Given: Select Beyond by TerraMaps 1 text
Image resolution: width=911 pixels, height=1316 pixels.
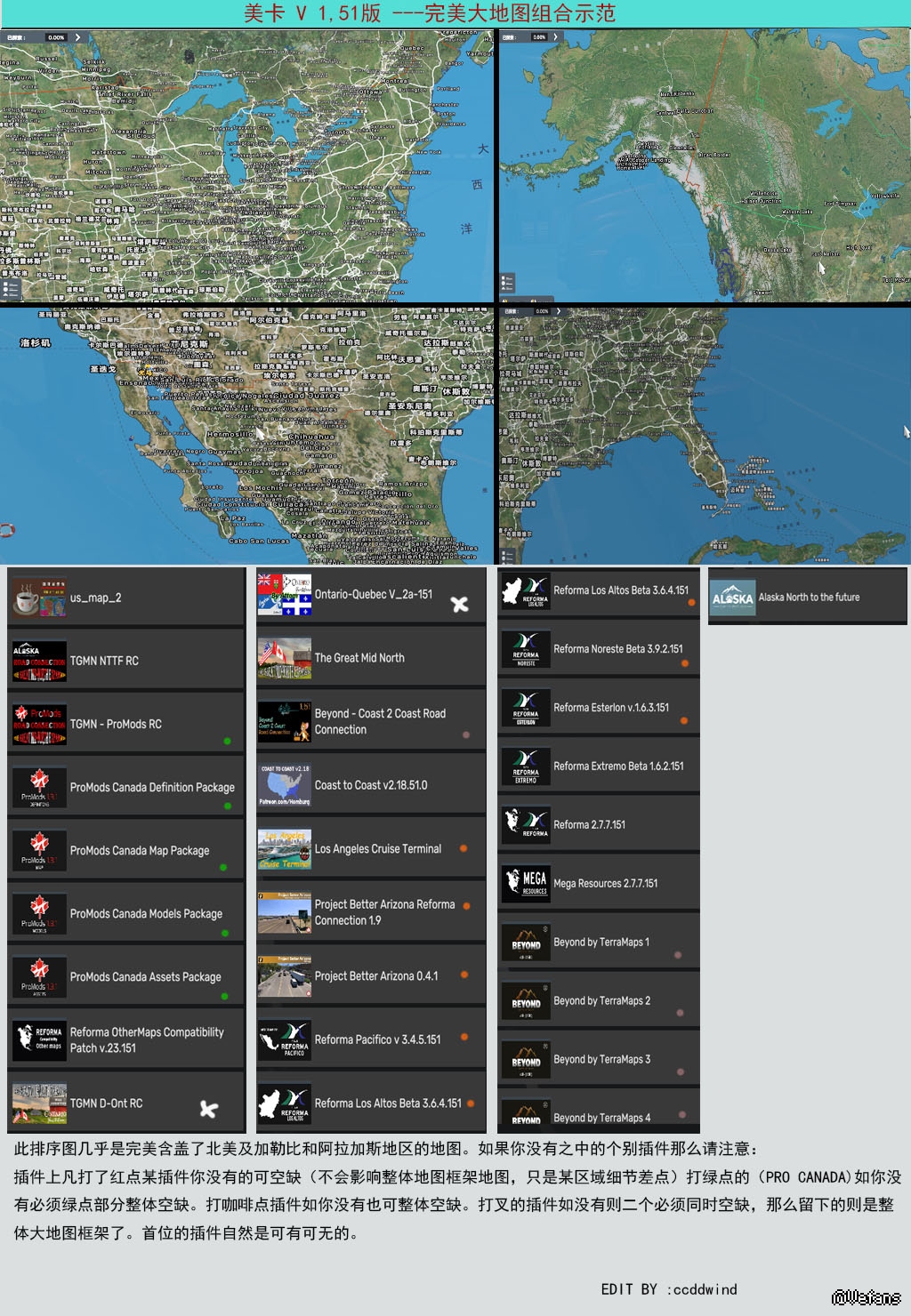Looking at the screenshot, I should coord(601,943).
